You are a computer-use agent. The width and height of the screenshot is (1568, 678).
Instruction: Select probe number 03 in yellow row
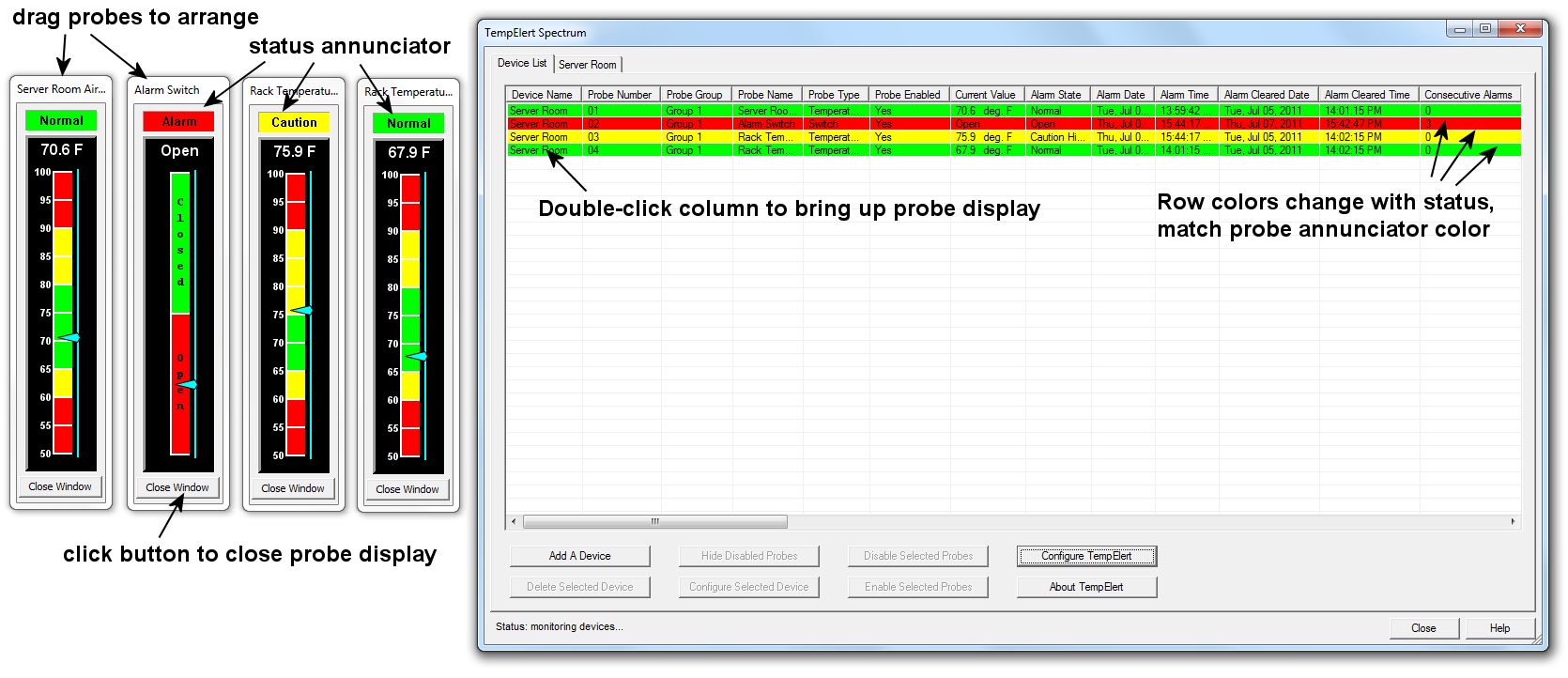621,137
